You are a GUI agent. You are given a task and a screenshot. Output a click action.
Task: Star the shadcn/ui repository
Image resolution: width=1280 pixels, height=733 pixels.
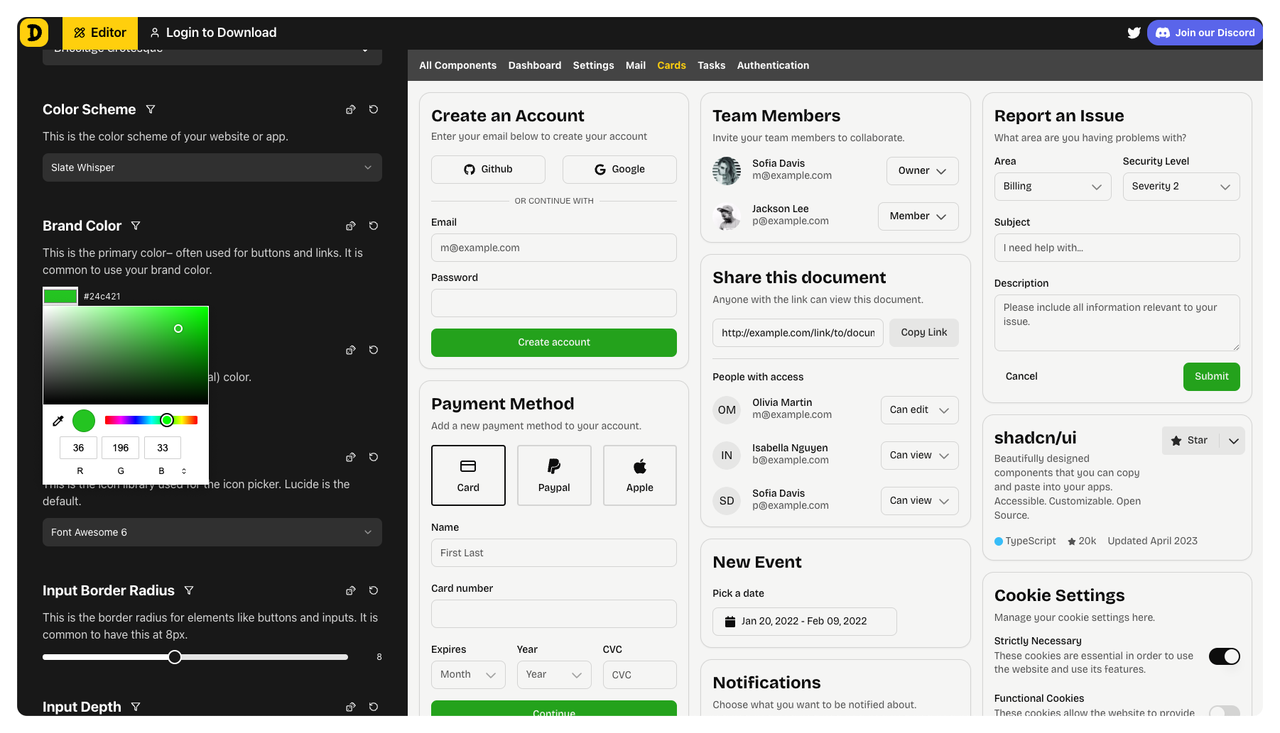(x=1190, y=441)
